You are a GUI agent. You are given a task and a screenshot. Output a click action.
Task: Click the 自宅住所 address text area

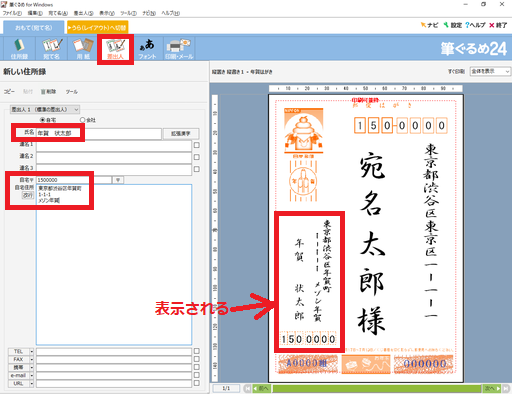click(114, 265)
